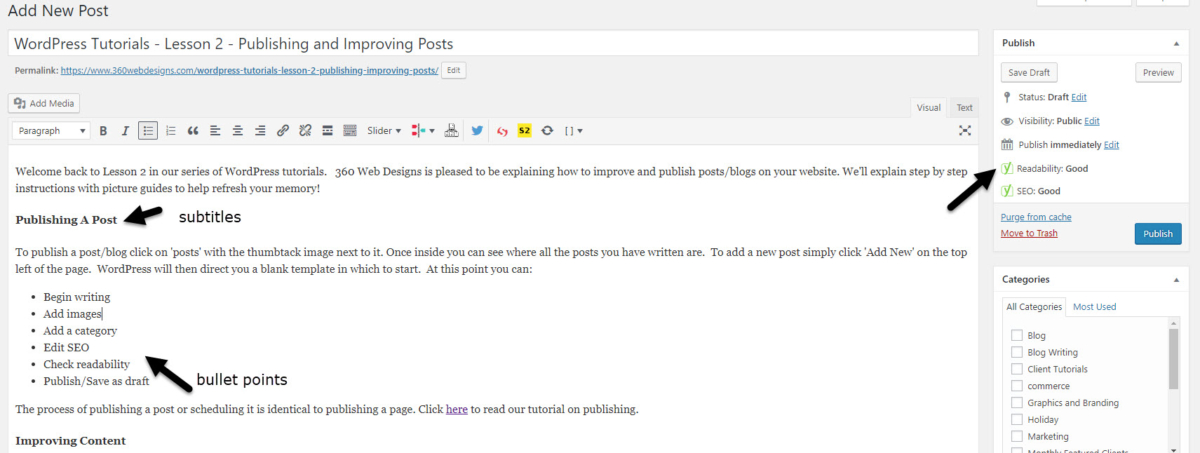Check the commerce category
The height and width of the screenshot is (453, 1200).
(1017, 386)
